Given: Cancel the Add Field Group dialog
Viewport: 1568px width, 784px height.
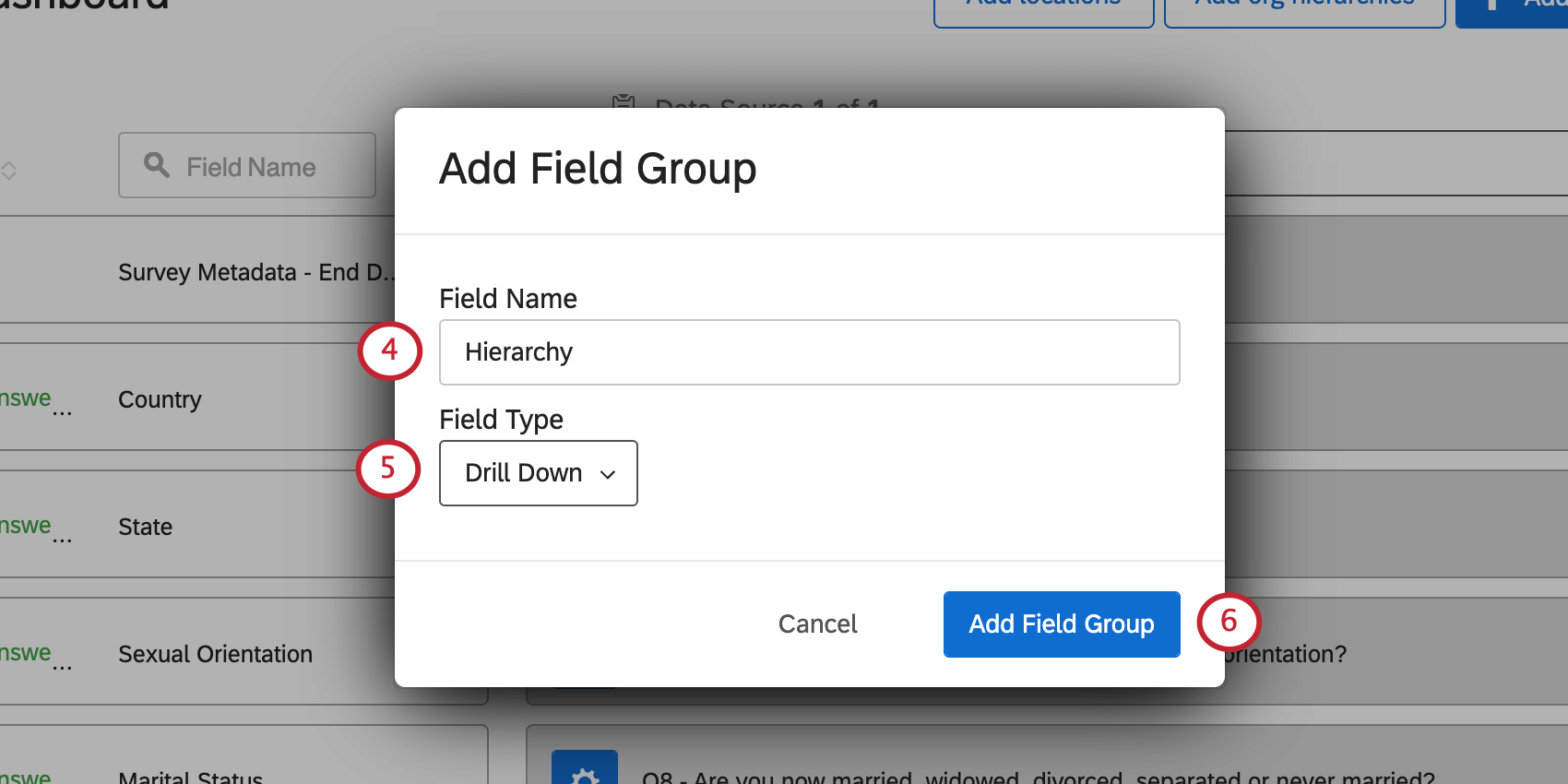Looking at the screenshot, I should (817, 624).
